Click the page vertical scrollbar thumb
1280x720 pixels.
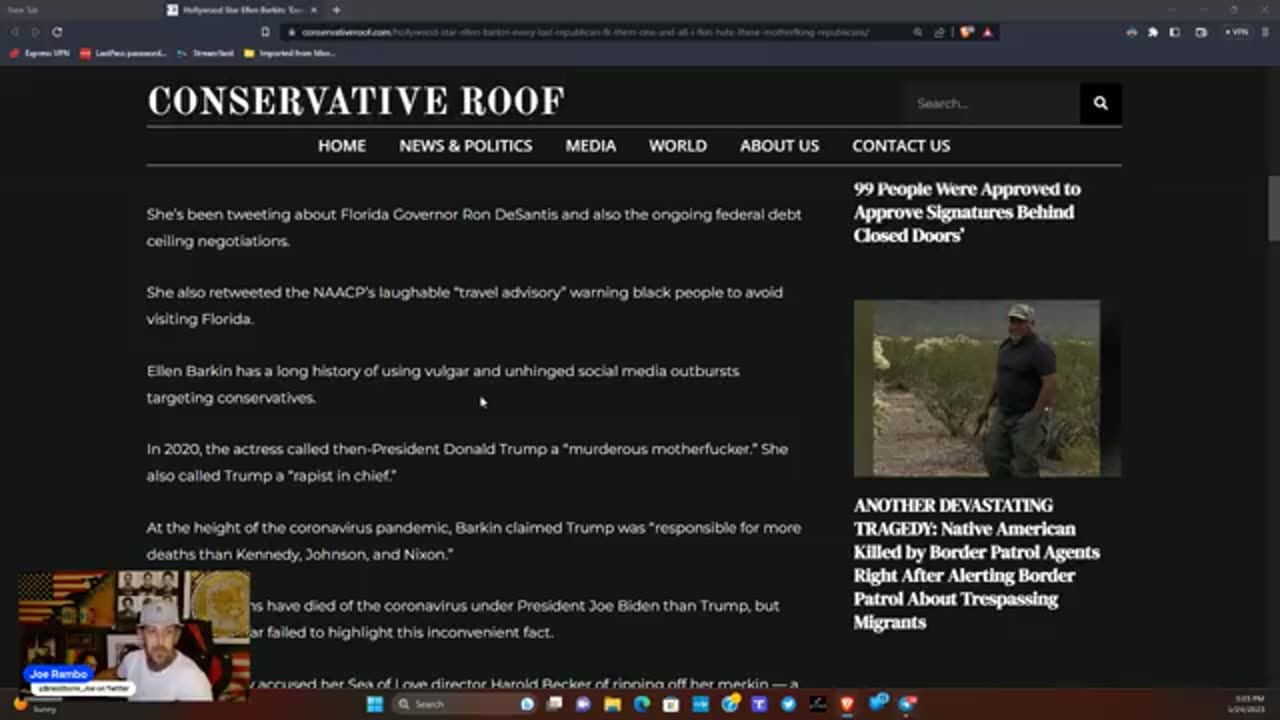pyautogui.click(x=1273, y=208)
